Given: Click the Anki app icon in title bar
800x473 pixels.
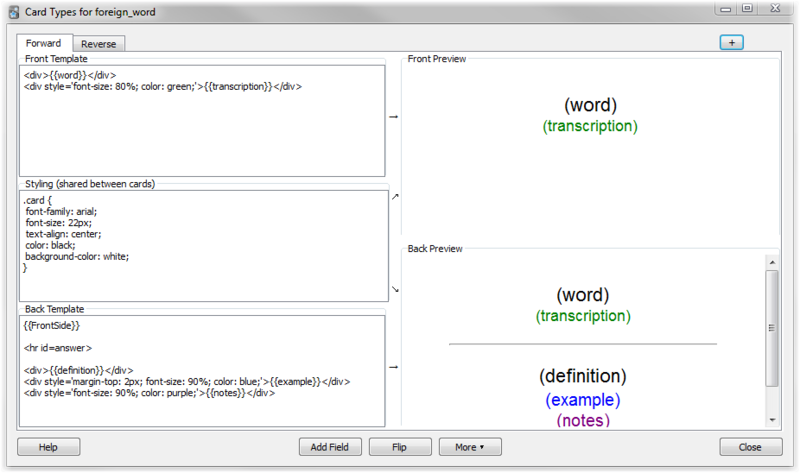Looking at the screenshot, I should pyautogui.click(x=14, y=12).
